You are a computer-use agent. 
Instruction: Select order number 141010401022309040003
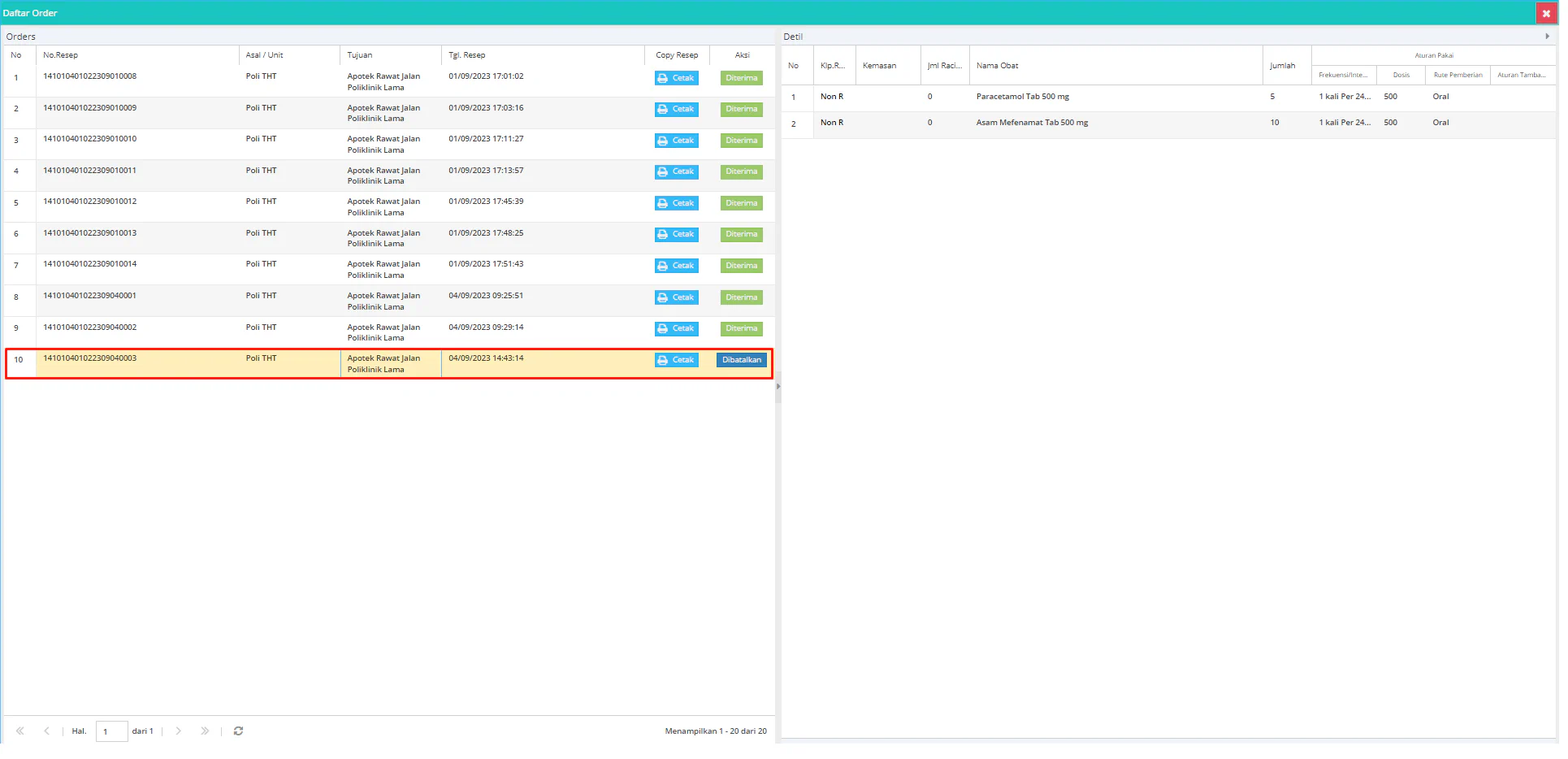coord(89,358)
